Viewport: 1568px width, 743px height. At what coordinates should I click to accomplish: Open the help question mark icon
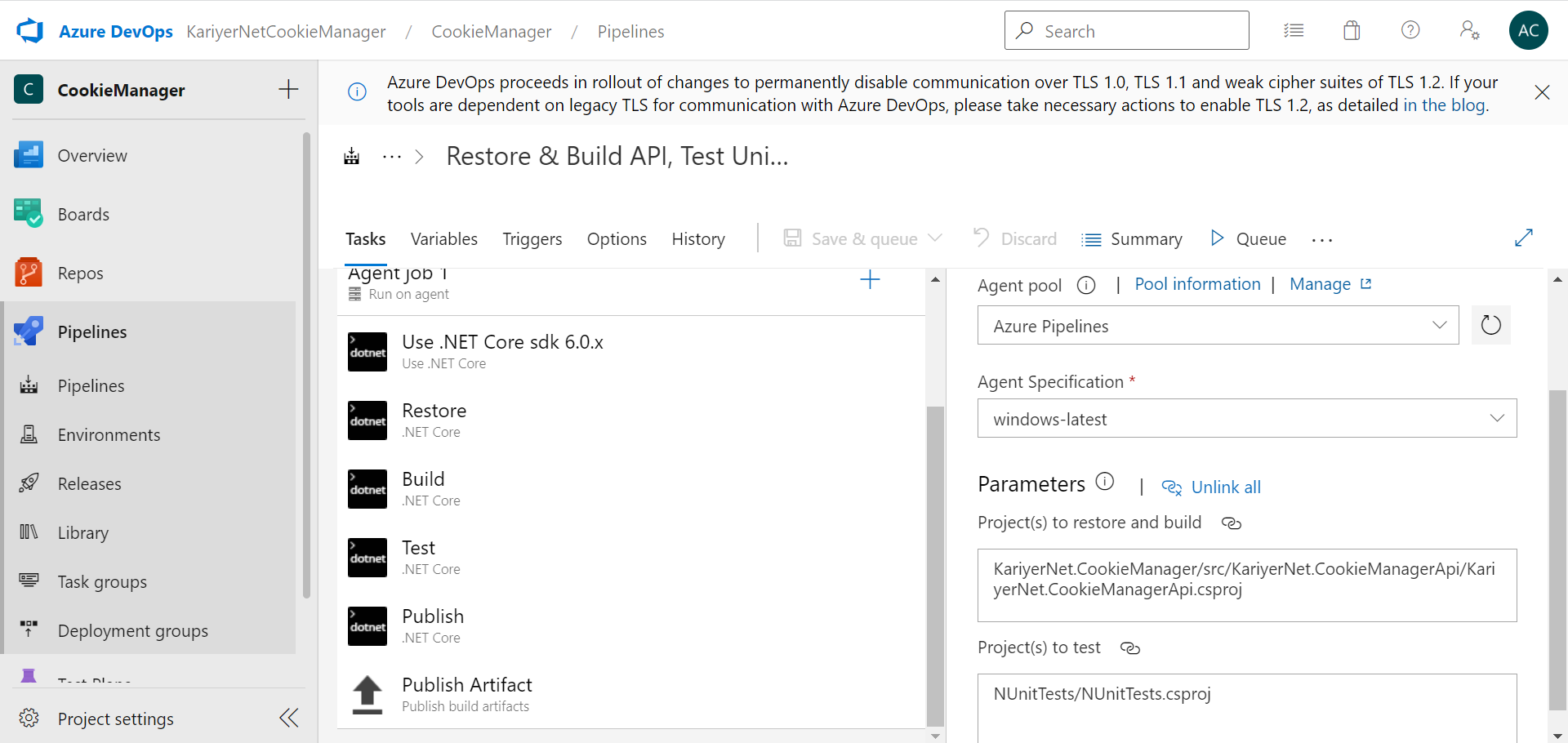(1410, 31)
